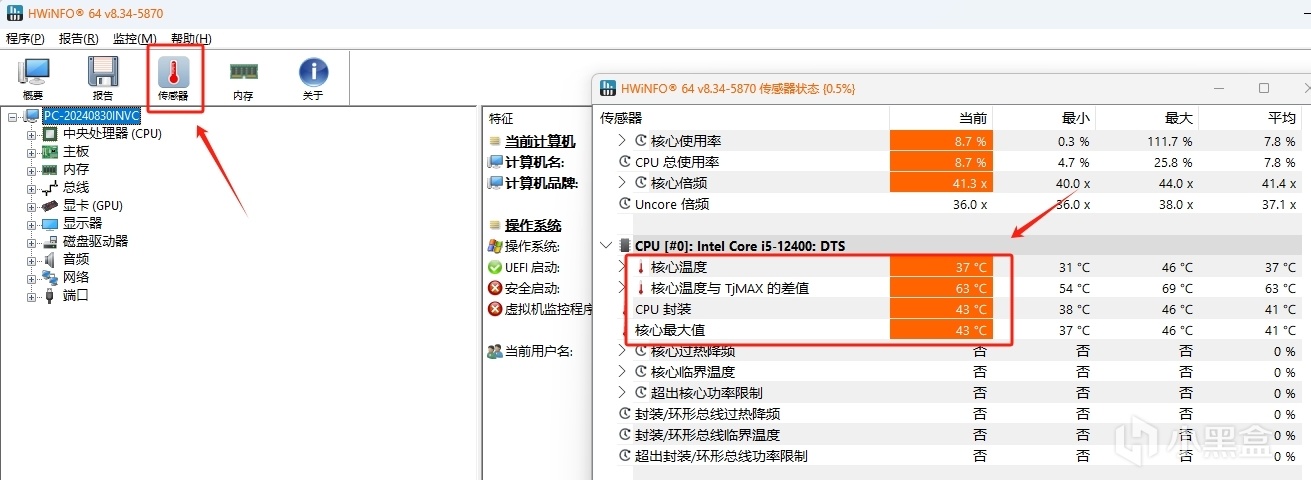Click the 显卡 (GPU) card icon in tree

tap(50, 205)
